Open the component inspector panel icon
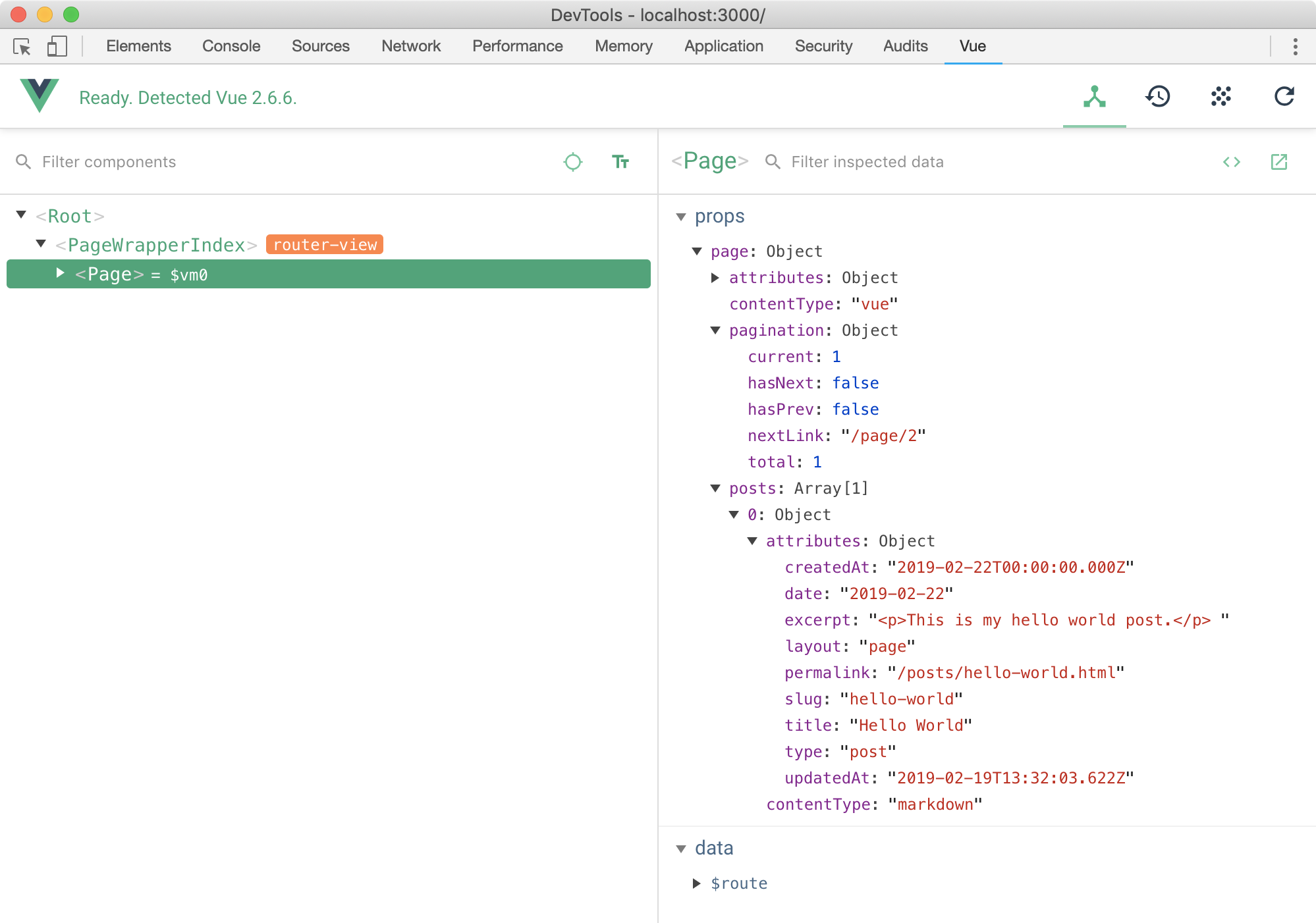Image resolution: width=1316 pixels, height=923 pixels. tap(1093, 97)
